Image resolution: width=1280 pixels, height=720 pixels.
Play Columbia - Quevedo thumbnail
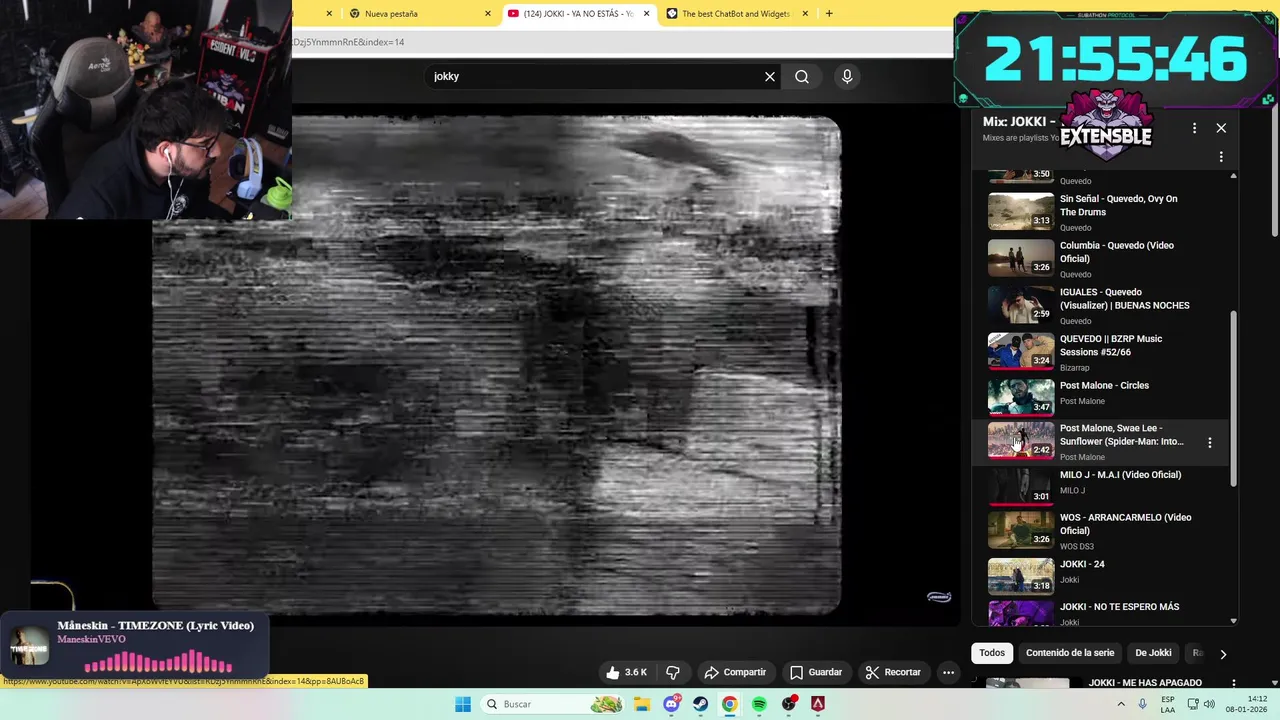pos(1021,258)
